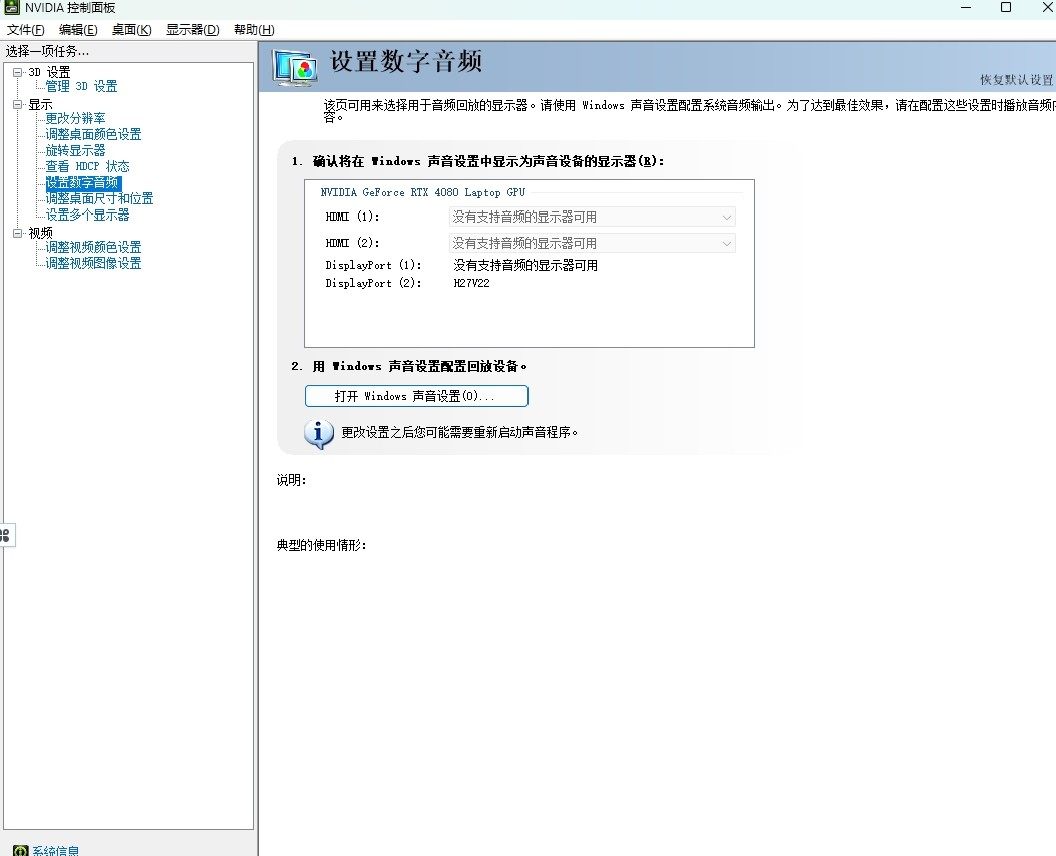Open the HDMI (1) display dropdown

(592, 217)
